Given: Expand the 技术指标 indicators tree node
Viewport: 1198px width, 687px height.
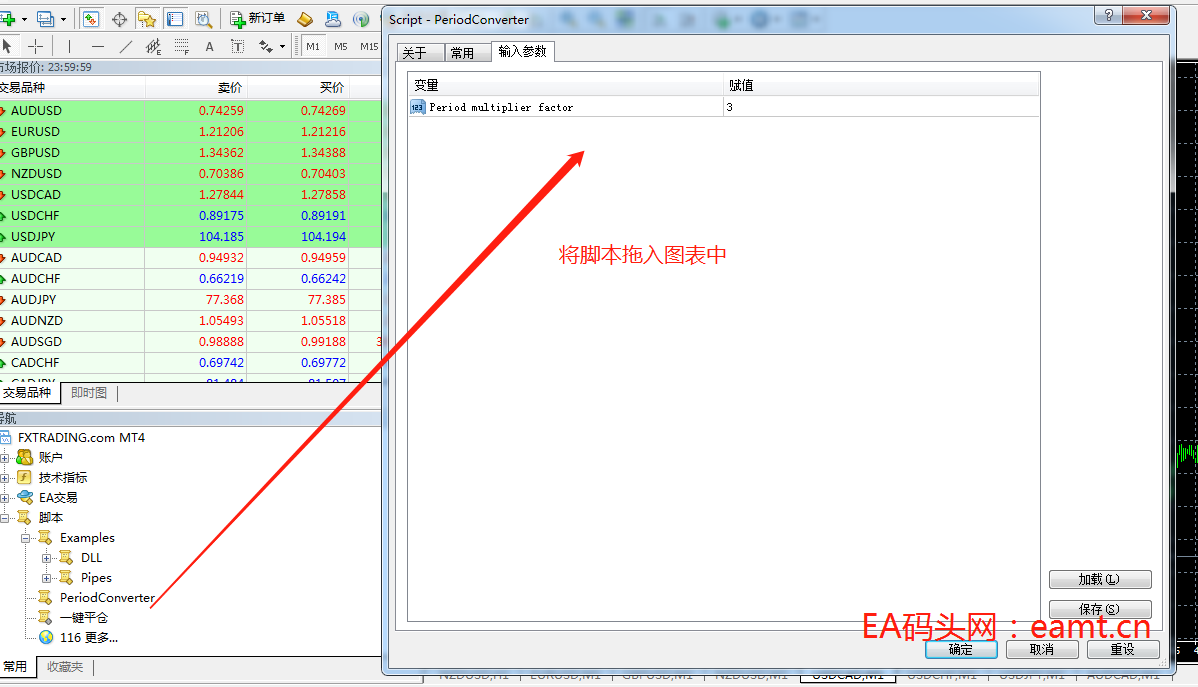Looking at the screenshot, I should tap(5, 478).
